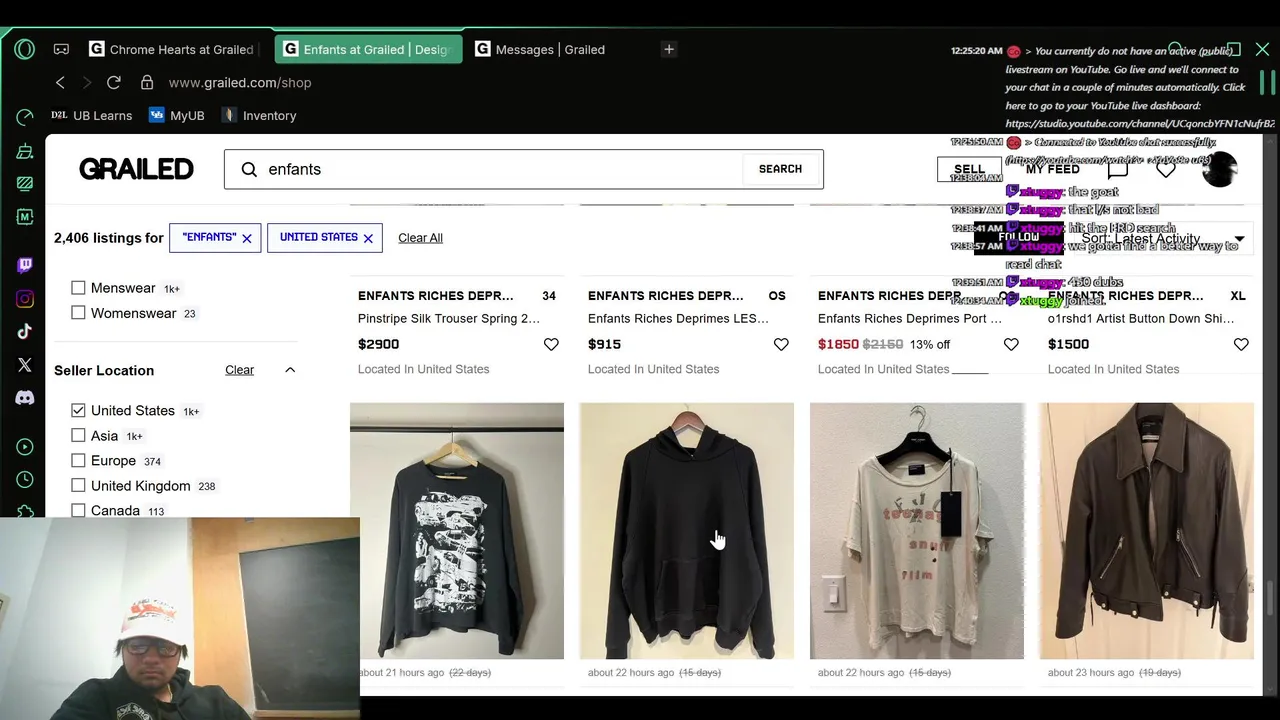Click the Clear All filters link
Screen dimensions: 1280x720
(x=420, y=238)
